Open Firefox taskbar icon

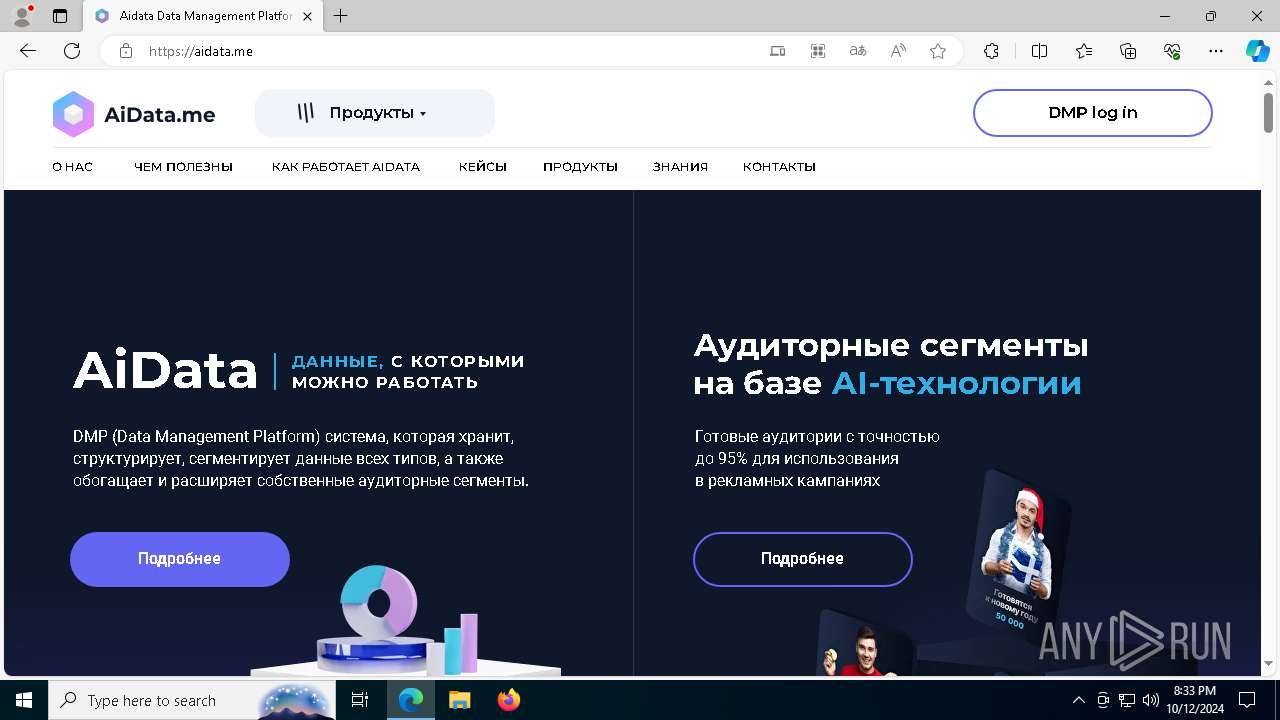pos(508,700)
